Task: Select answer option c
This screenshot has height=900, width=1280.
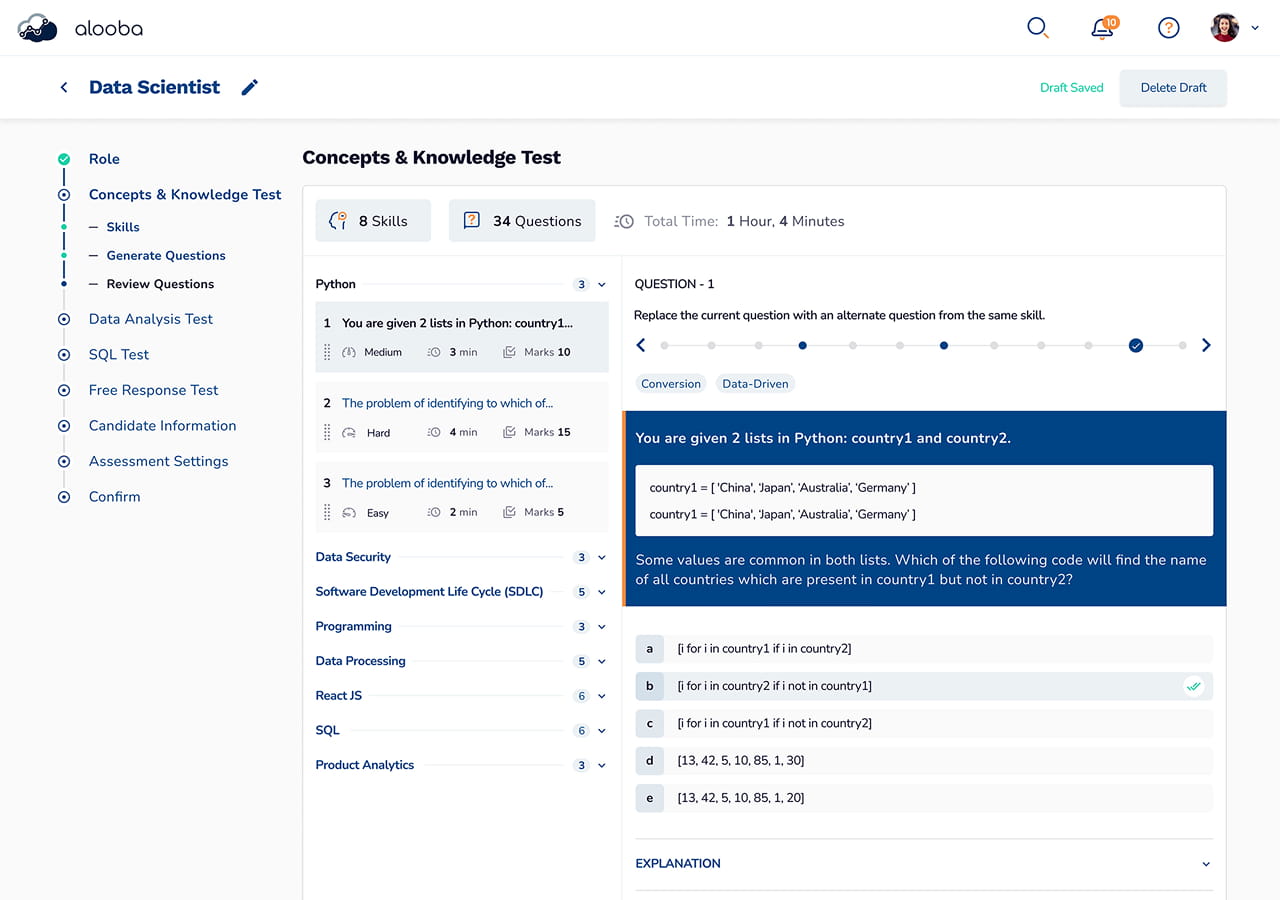Action: tap(924, 723)
